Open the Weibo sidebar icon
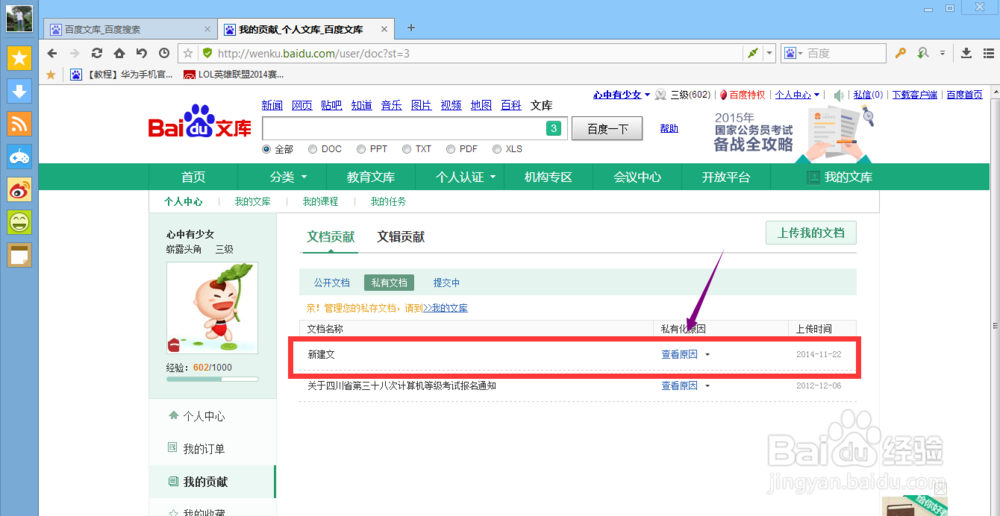The width and height of the screenshot is (1000, 516). [x=19, y=189]
